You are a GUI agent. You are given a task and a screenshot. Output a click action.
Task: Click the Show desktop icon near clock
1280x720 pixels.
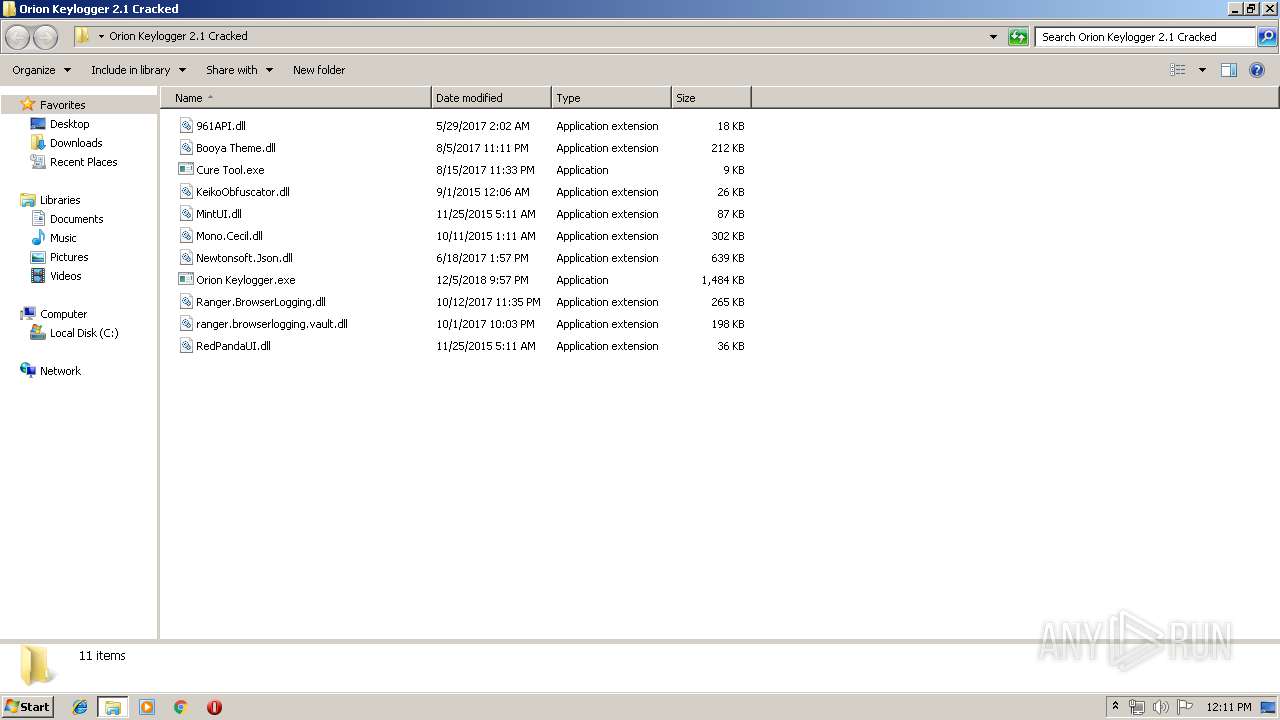1268,707
